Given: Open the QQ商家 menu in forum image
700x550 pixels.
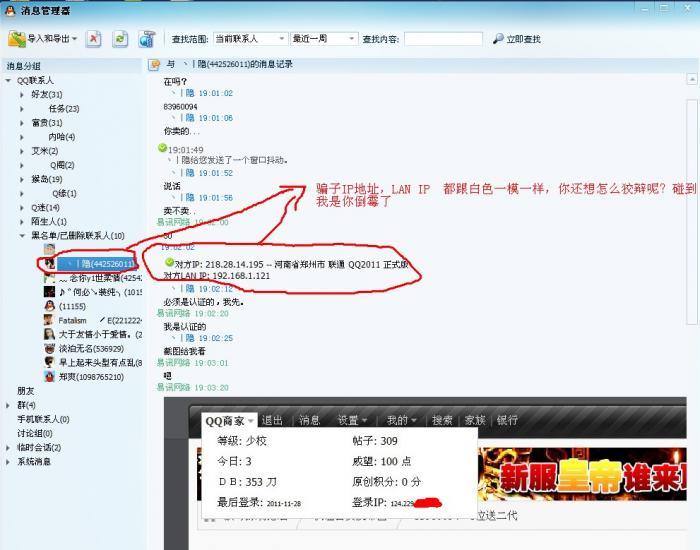Looking at the screenshot, I should (229, 421).
